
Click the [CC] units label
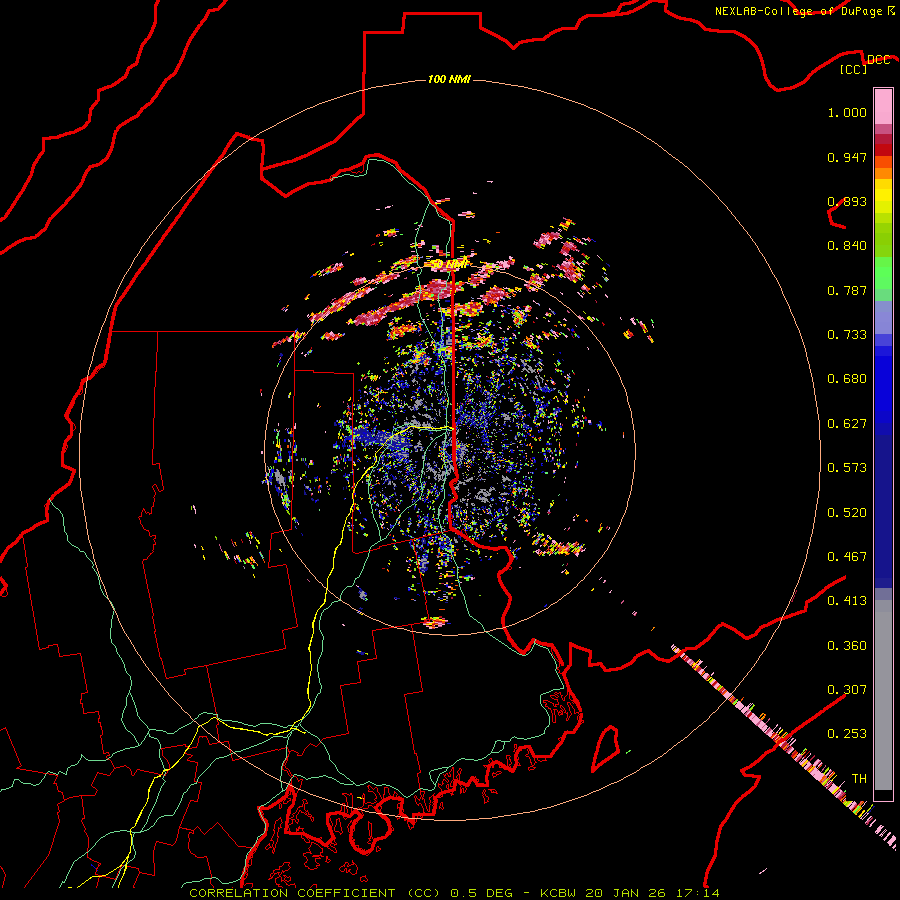point(853,69)
